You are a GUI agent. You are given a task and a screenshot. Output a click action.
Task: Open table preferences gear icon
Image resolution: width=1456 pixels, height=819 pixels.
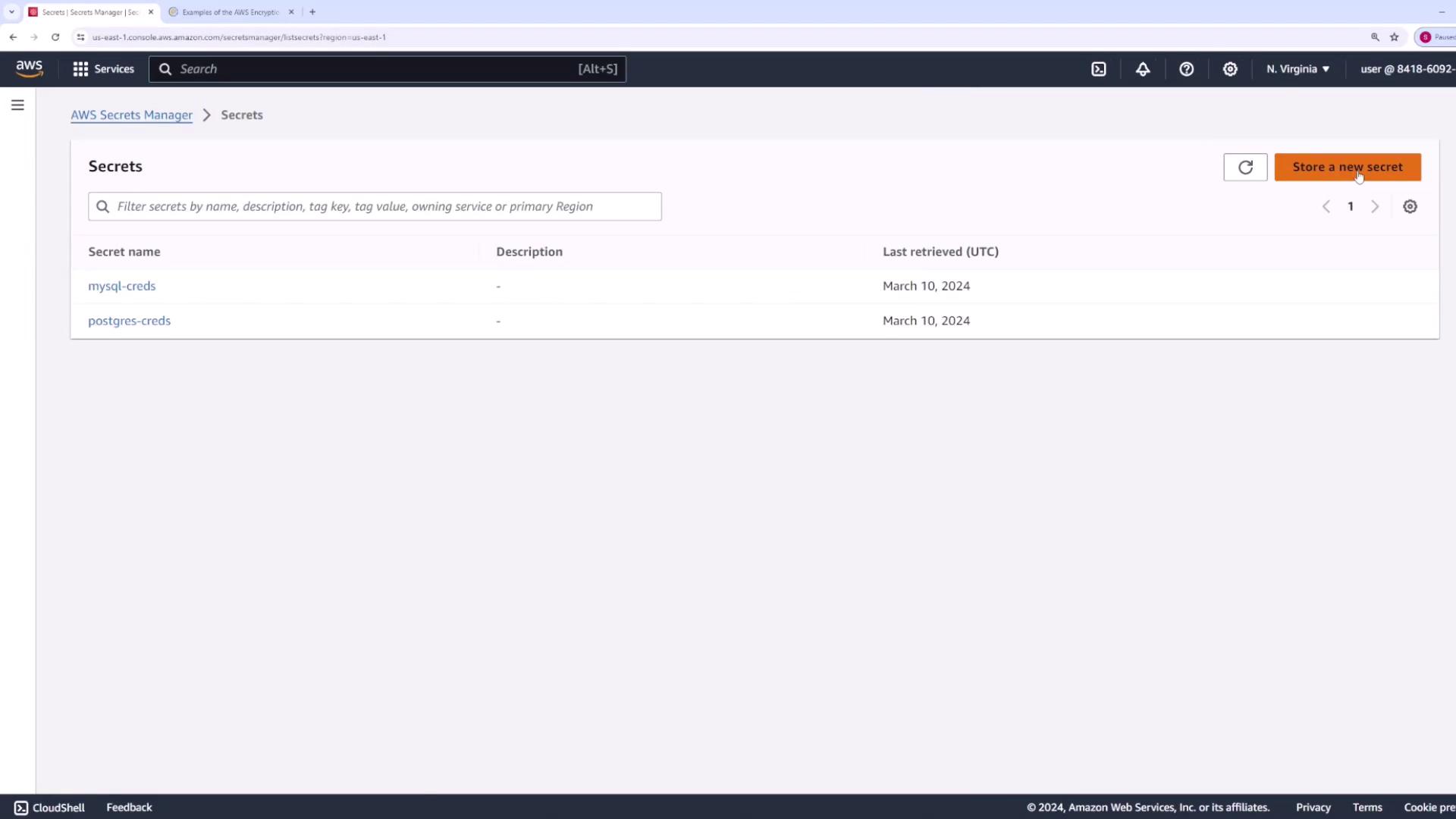click(x=1409, y=206)
